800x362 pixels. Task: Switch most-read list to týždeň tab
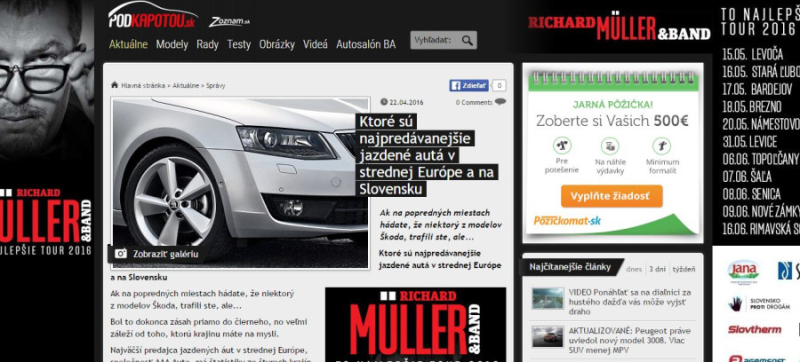[x=683, y=269]
